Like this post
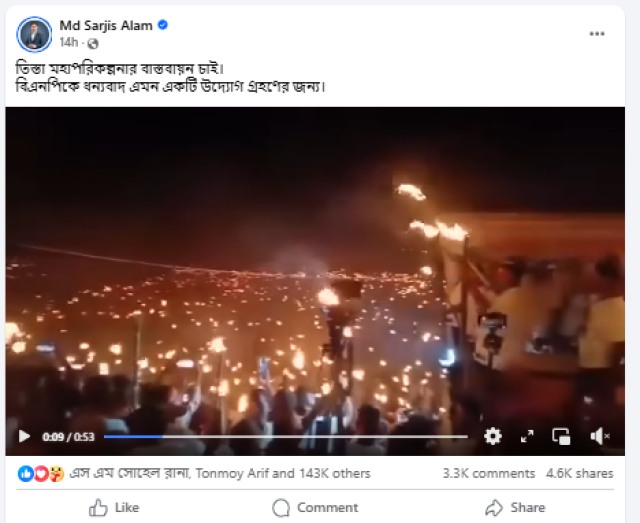Image resolution: width=640 pixels, height=523 pixels. click(x=114, y=507)
